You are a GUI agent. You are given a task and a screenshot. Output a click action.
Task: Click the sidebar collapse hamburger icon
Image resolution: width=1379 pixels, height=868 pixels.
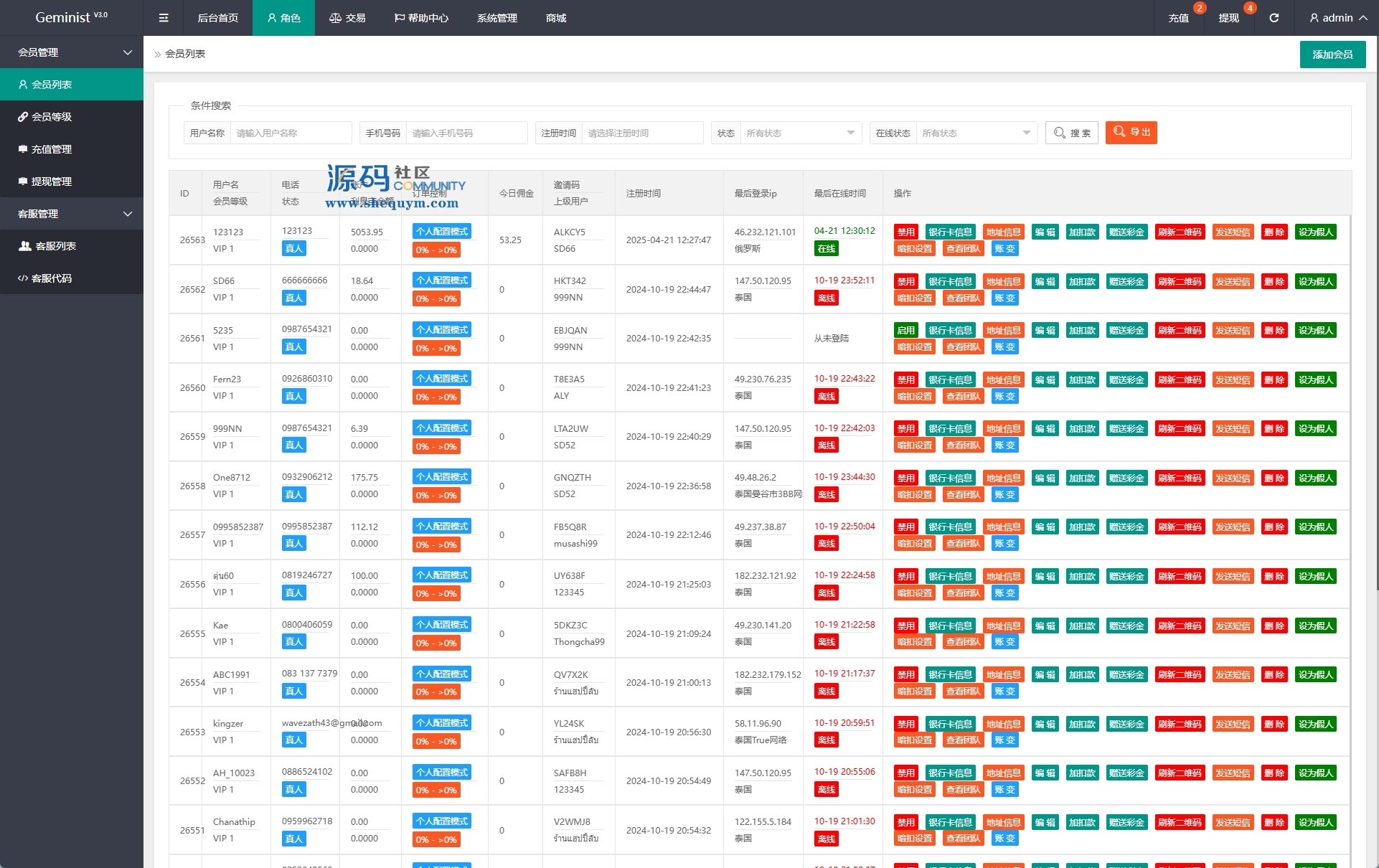tap(164, 18)
